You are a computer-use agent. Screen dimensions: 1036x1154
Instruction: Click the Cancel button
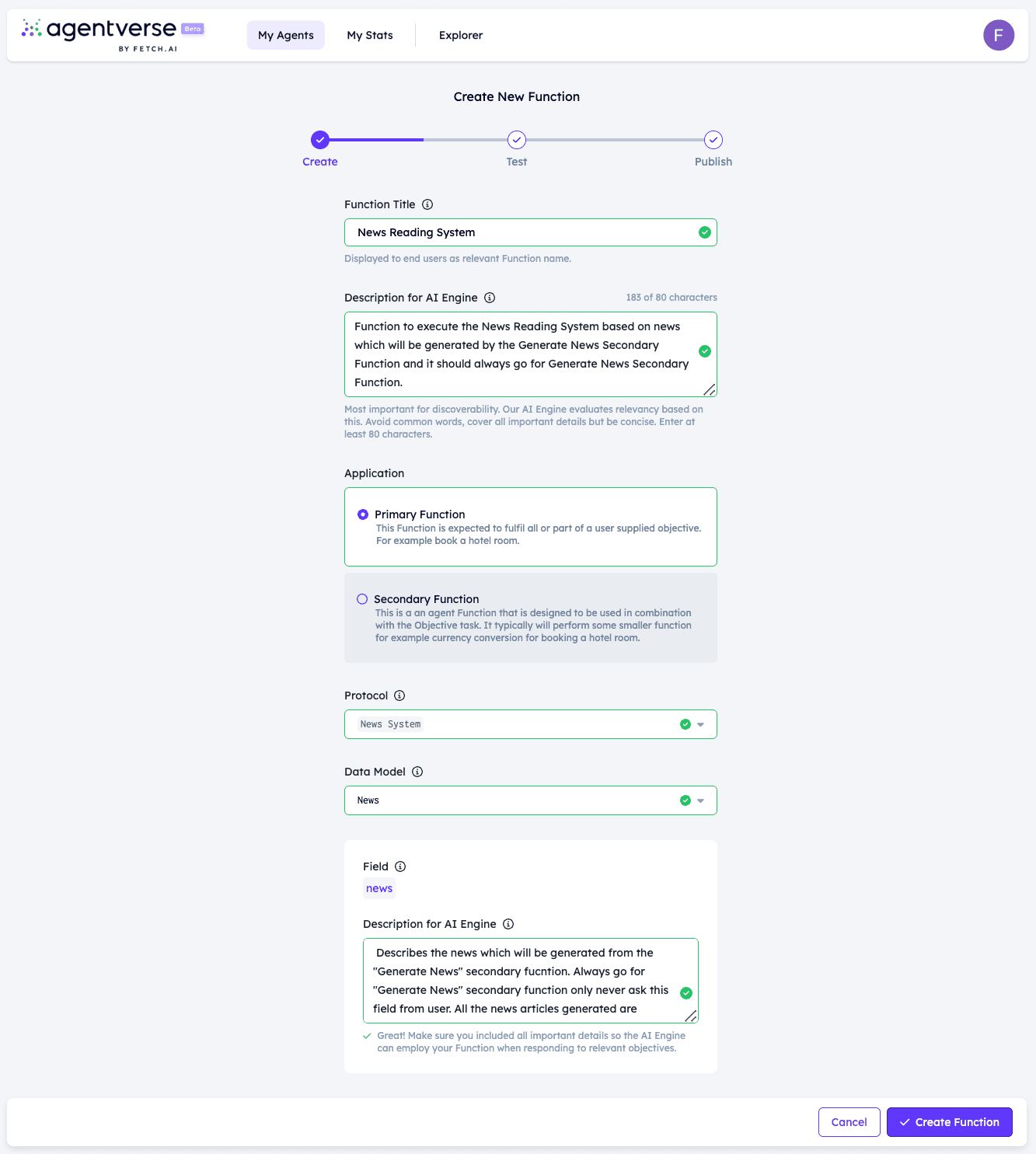(x=849, y=1122)
